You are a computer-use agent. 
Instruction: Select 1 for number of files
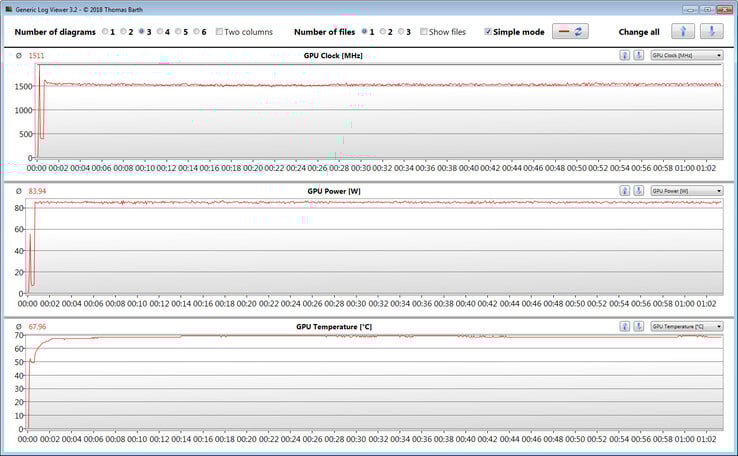pyautogui.click(x=364, y=32)
